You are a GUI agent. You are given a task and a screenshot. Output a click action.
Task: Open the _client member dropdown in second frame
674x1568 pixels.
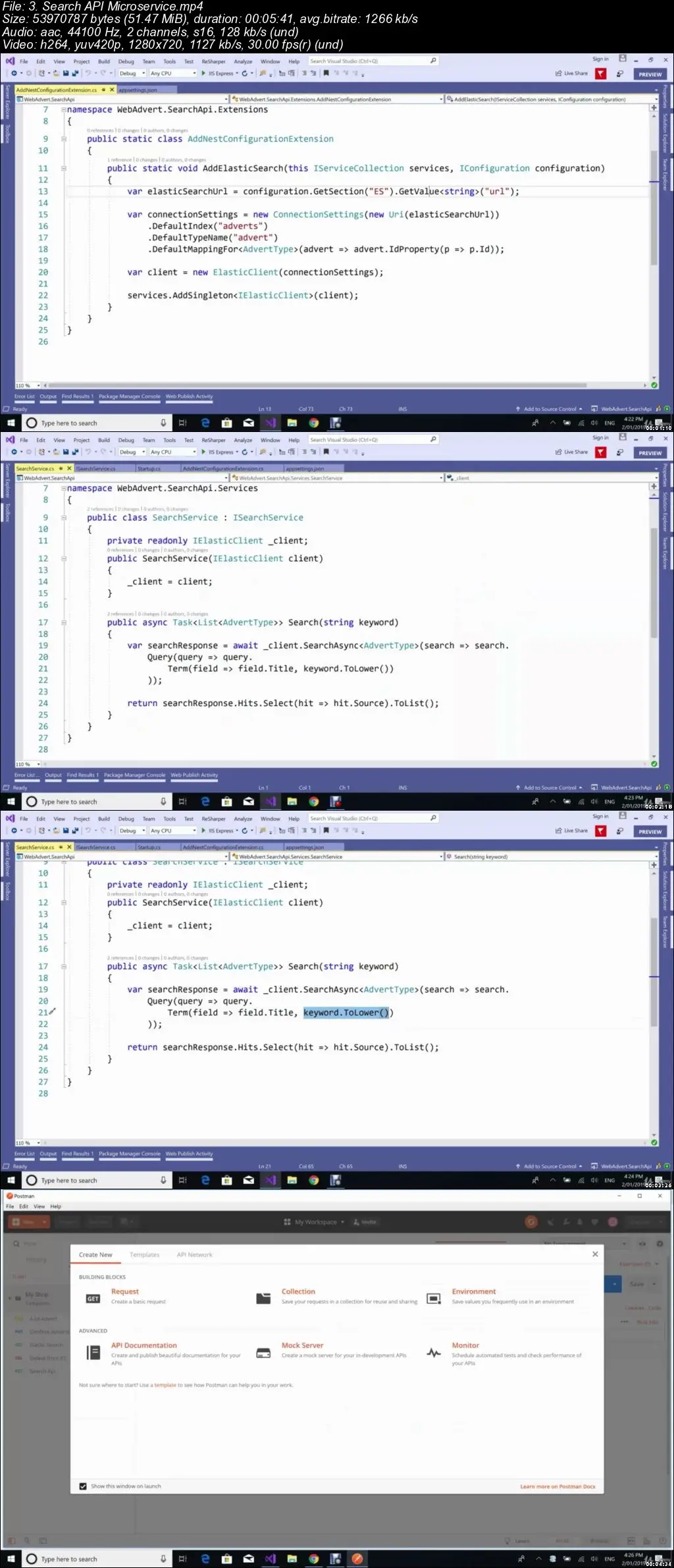tap(551, 478)
